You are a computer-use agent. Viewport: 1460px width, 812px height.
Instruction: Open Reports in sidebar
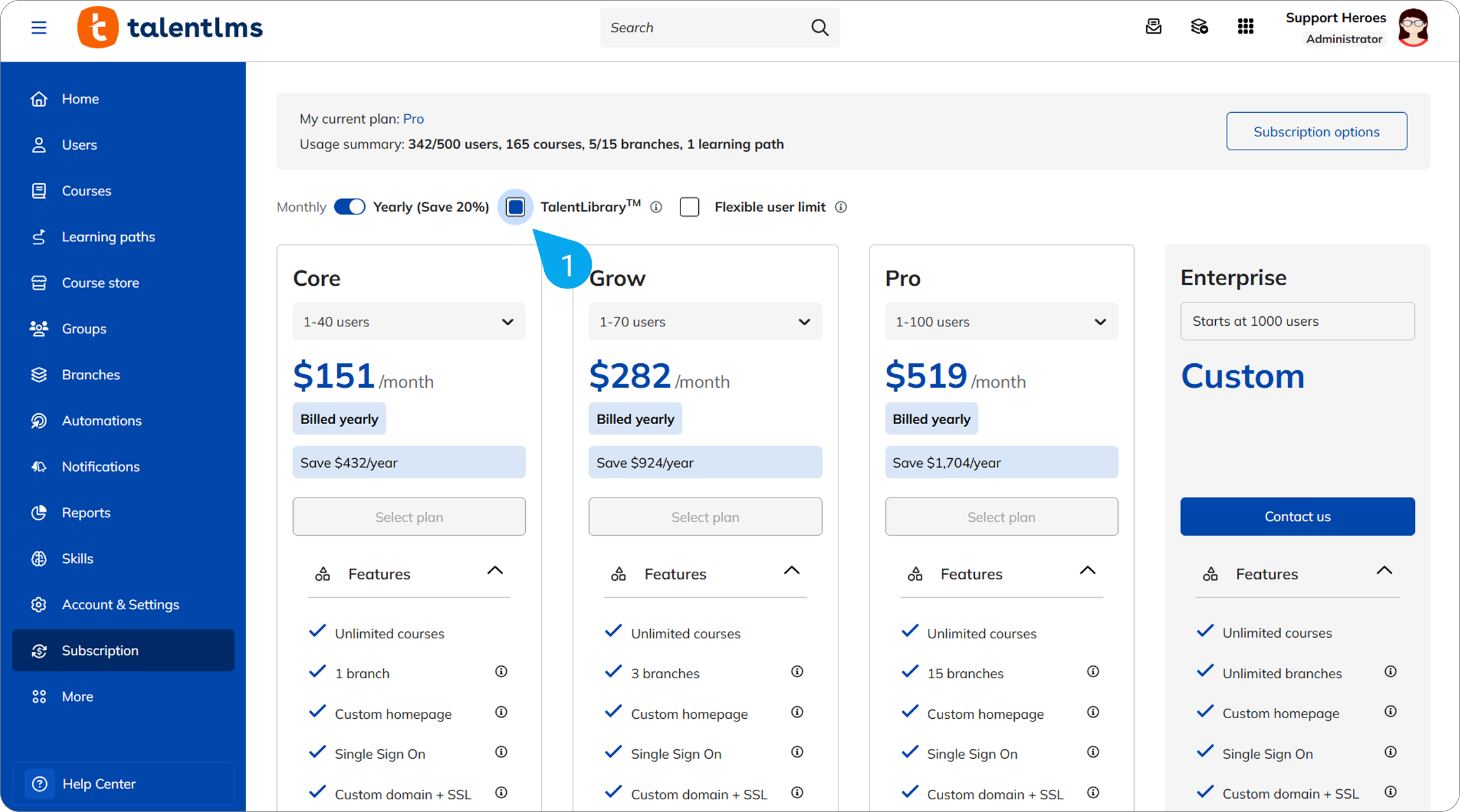pyautogui.click(x=123, y=513)
